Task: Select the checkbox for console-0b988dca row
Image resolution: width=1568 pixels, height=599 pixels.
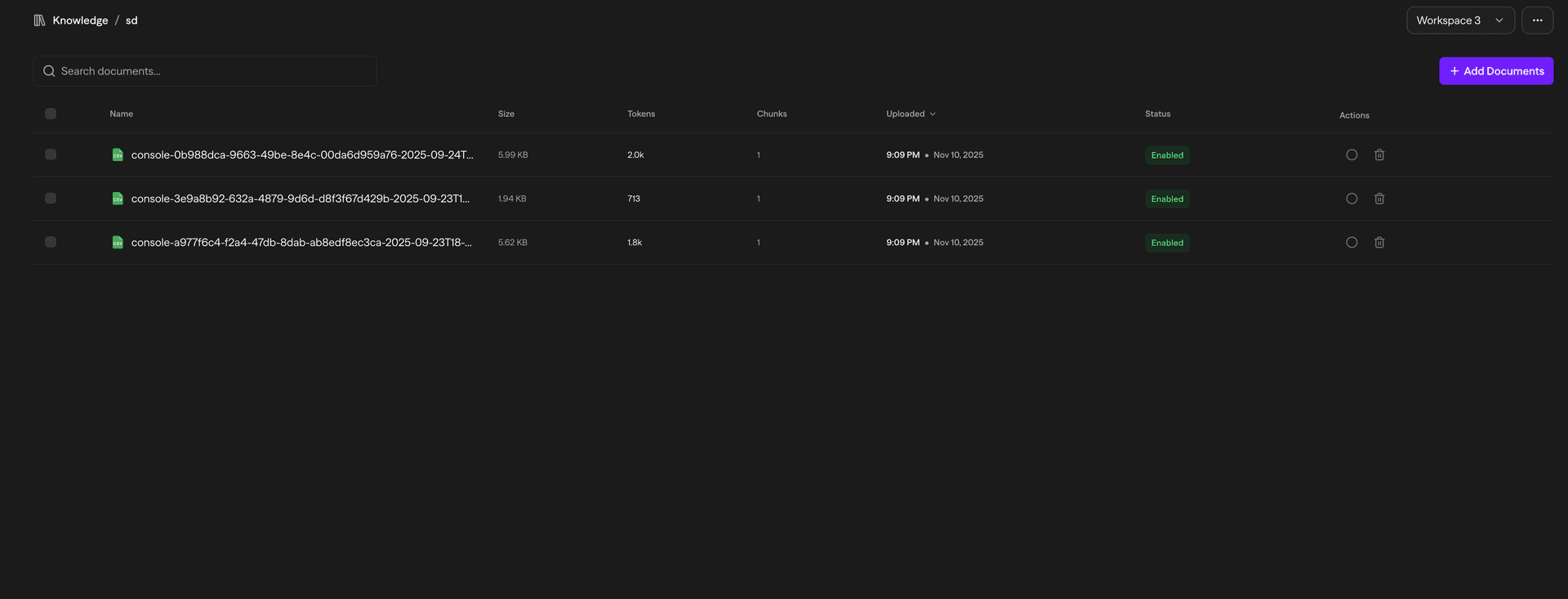Action: 51,154
